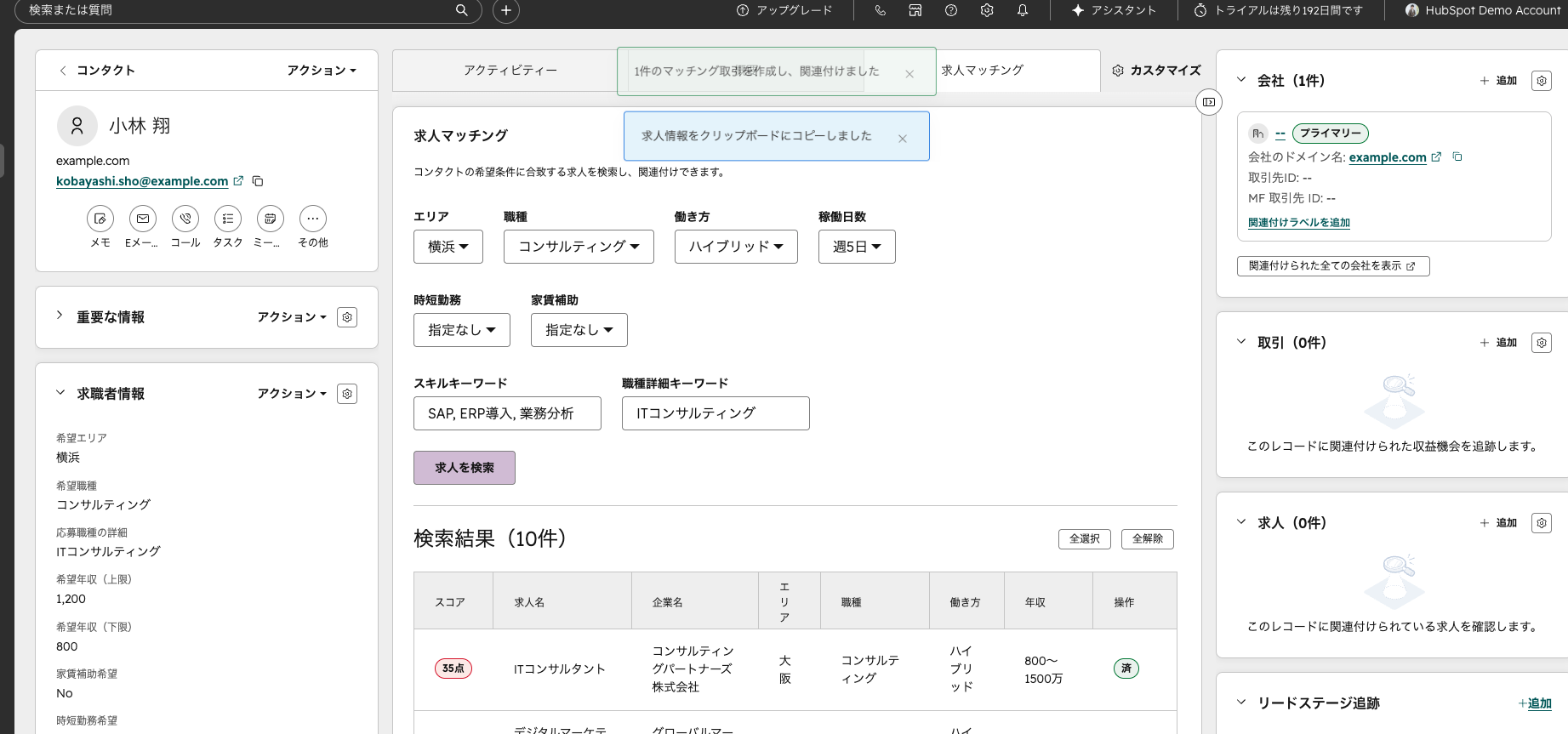The image size is (1568, 734).
Task: Click the 全解除 button
Action: (x=1148, y=538)
